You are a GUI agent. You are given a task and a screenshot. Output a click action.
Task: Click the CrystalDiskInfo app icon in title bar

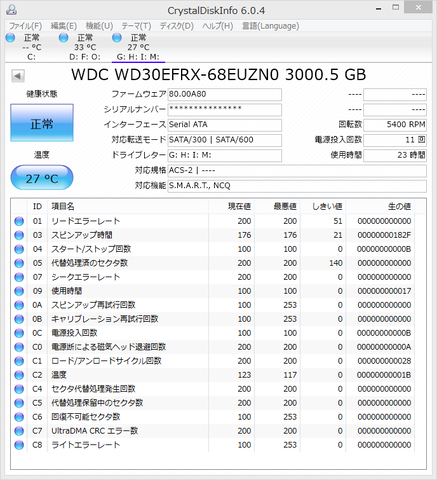point(11,10)
